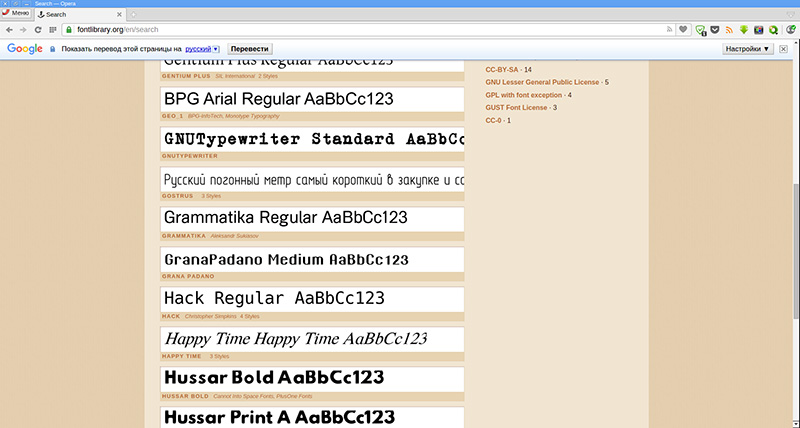Open the tab menu heart icon in tab bar
Viewport: 800px width, 428px height.
tap(791, 15)
